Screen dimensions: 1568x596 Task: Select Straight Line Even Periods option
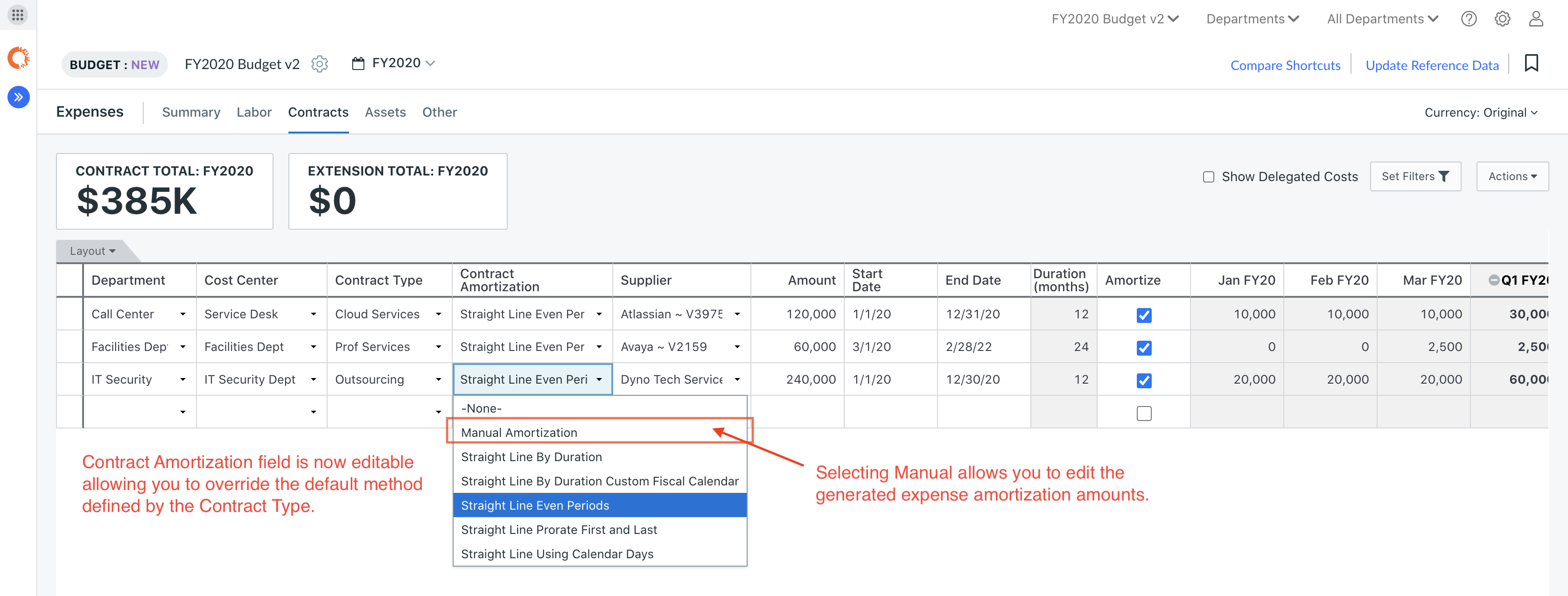600,505
